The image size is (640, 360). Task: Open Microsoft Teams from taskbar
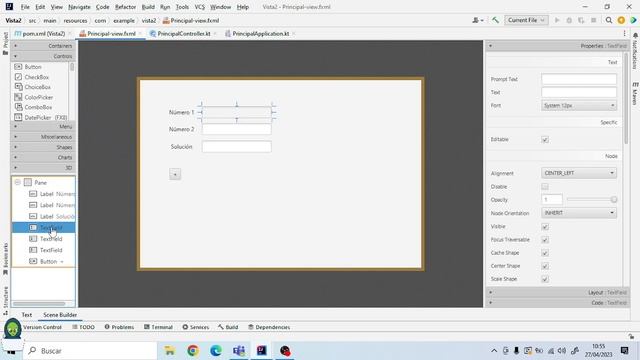[x=239, y=351]
